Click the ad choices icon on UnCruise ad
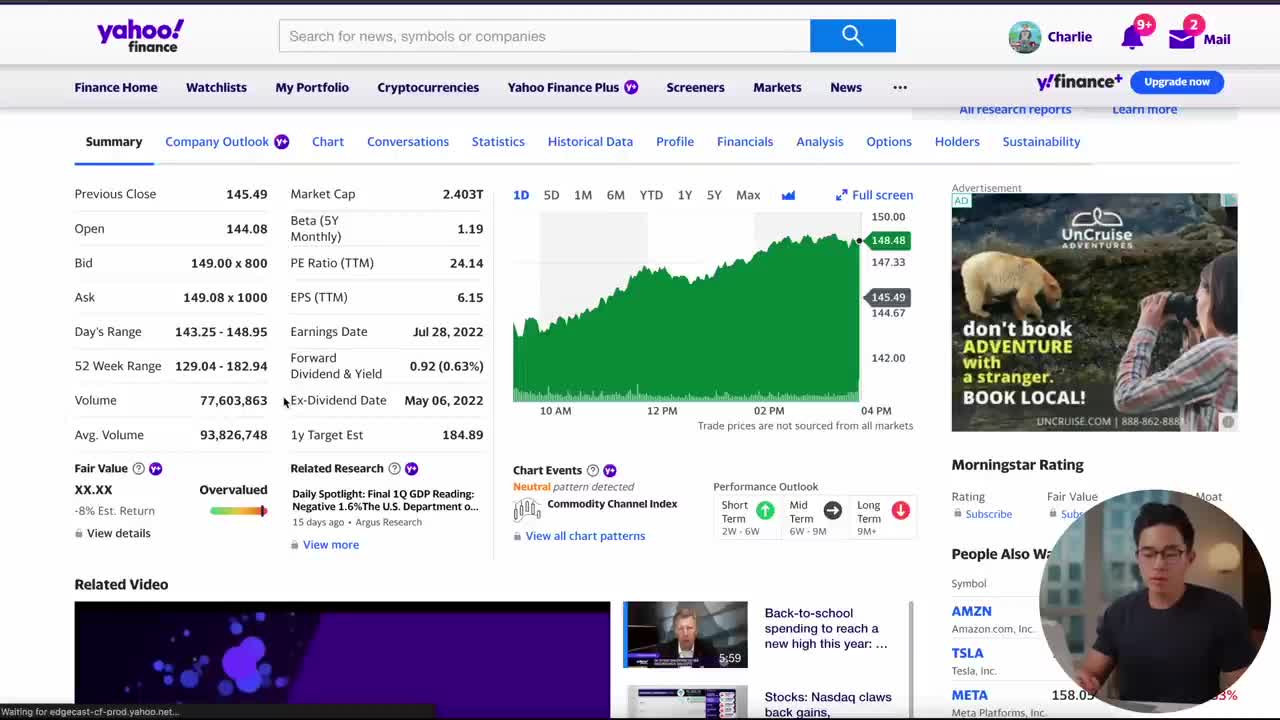 tap(1230, 201)
